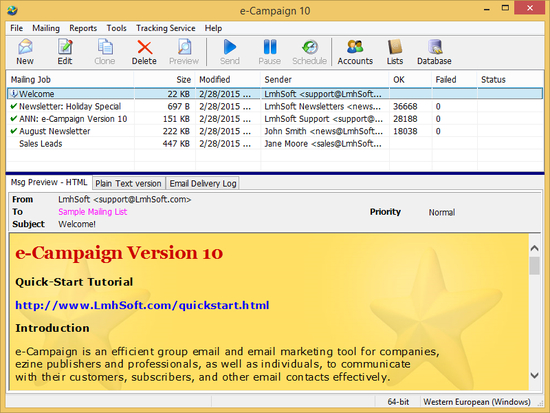Sort by Sender column header
The height and width of the screenshot is (413, 550).
(x=325, y=80)
